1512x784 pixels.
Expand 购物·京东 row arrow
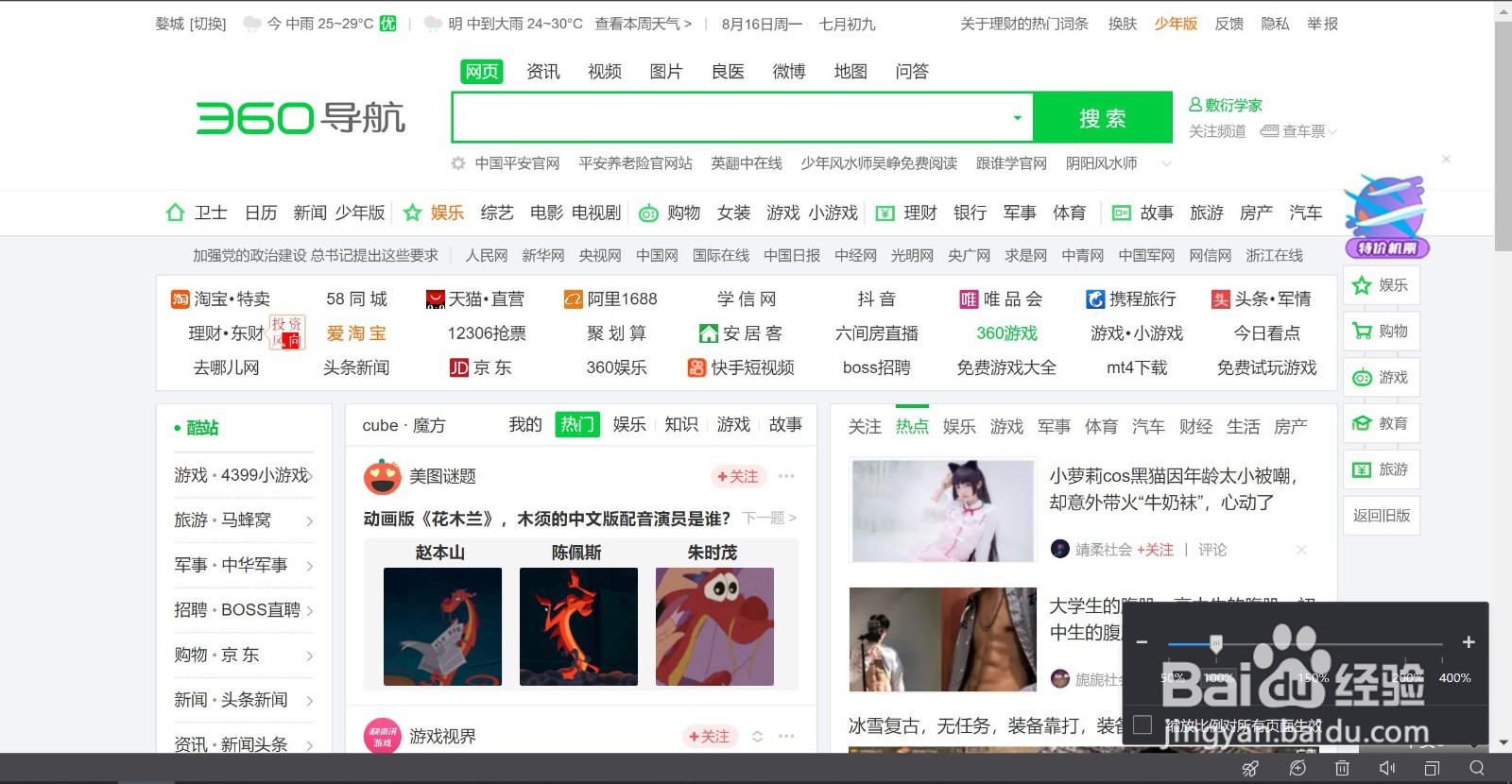click(310, 656)
